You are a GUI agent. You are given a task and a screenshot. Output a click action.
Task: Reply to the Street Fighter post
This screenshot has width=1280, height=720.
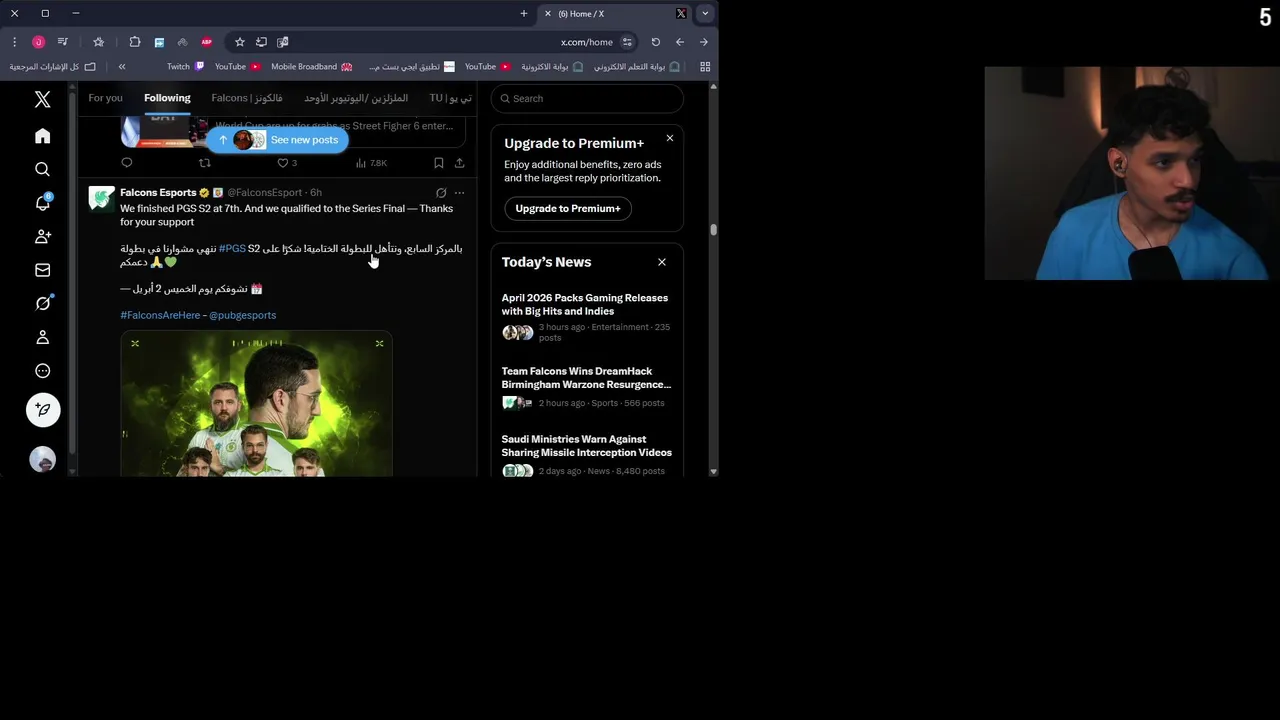127,163
